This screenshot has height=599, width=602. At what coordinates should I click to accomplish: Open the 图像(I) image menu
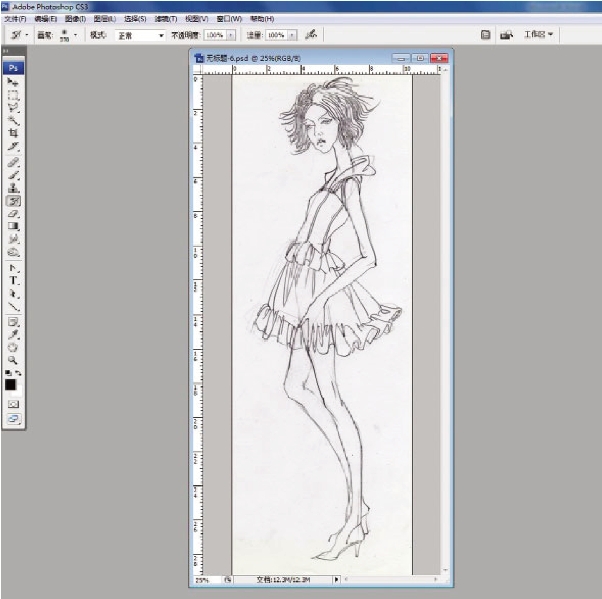(x=75, y=19)
